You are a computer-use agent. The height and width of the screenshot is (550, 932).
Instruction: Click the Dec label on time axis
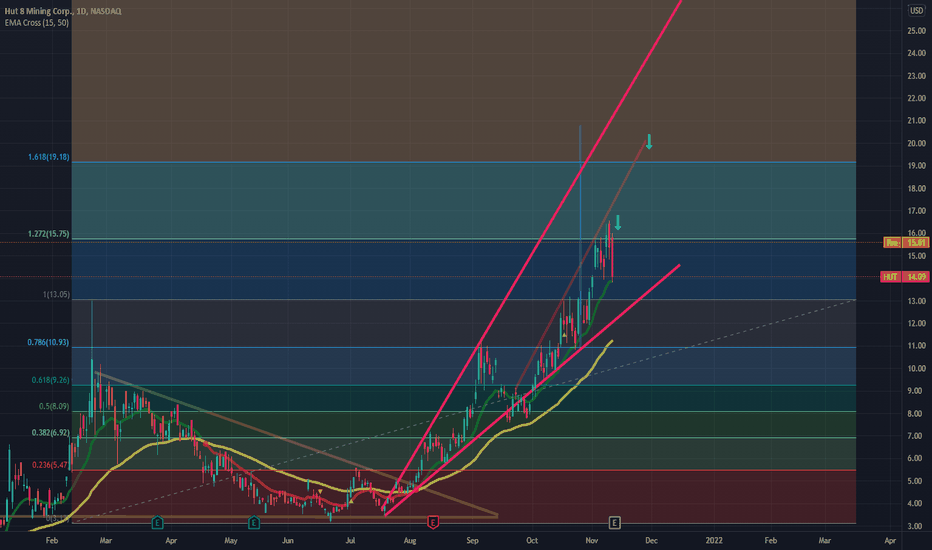(x=651, y=540)
